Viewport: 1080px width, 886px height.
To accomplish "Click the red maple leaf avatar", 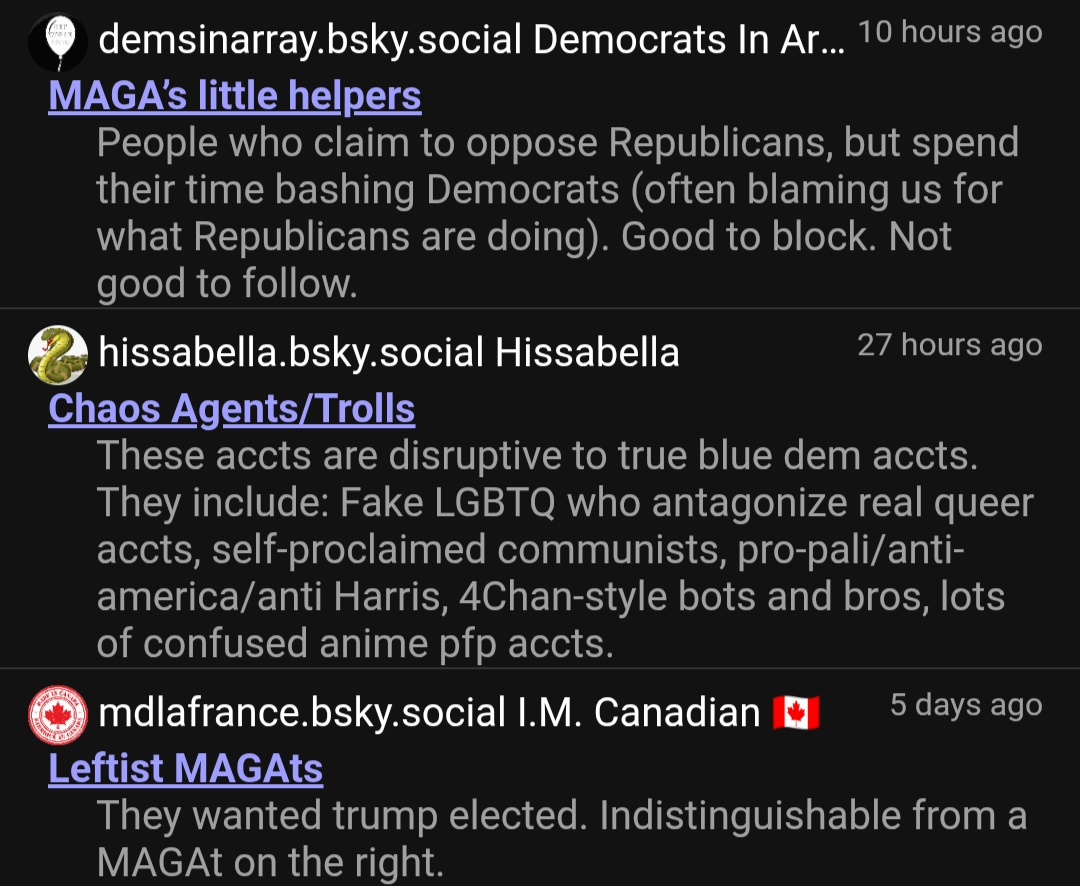I will click(58, 713).
